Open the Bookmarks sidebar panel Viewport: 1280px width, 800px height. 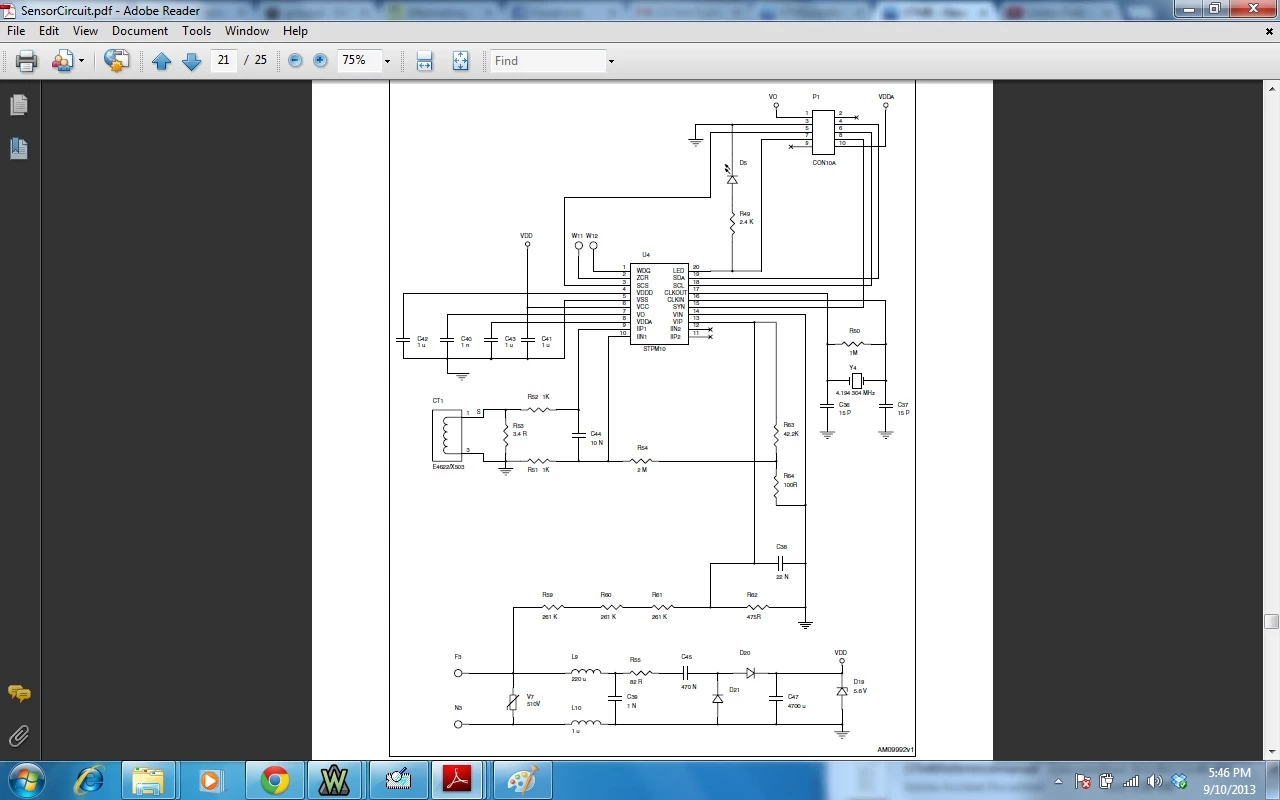[19, 149]
